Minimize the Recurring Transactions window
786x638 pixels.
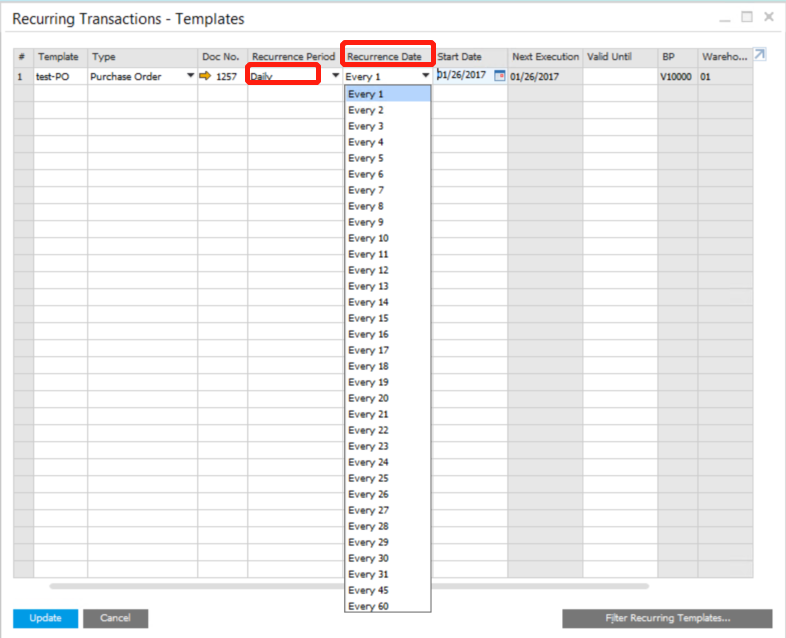pos(724,17)
